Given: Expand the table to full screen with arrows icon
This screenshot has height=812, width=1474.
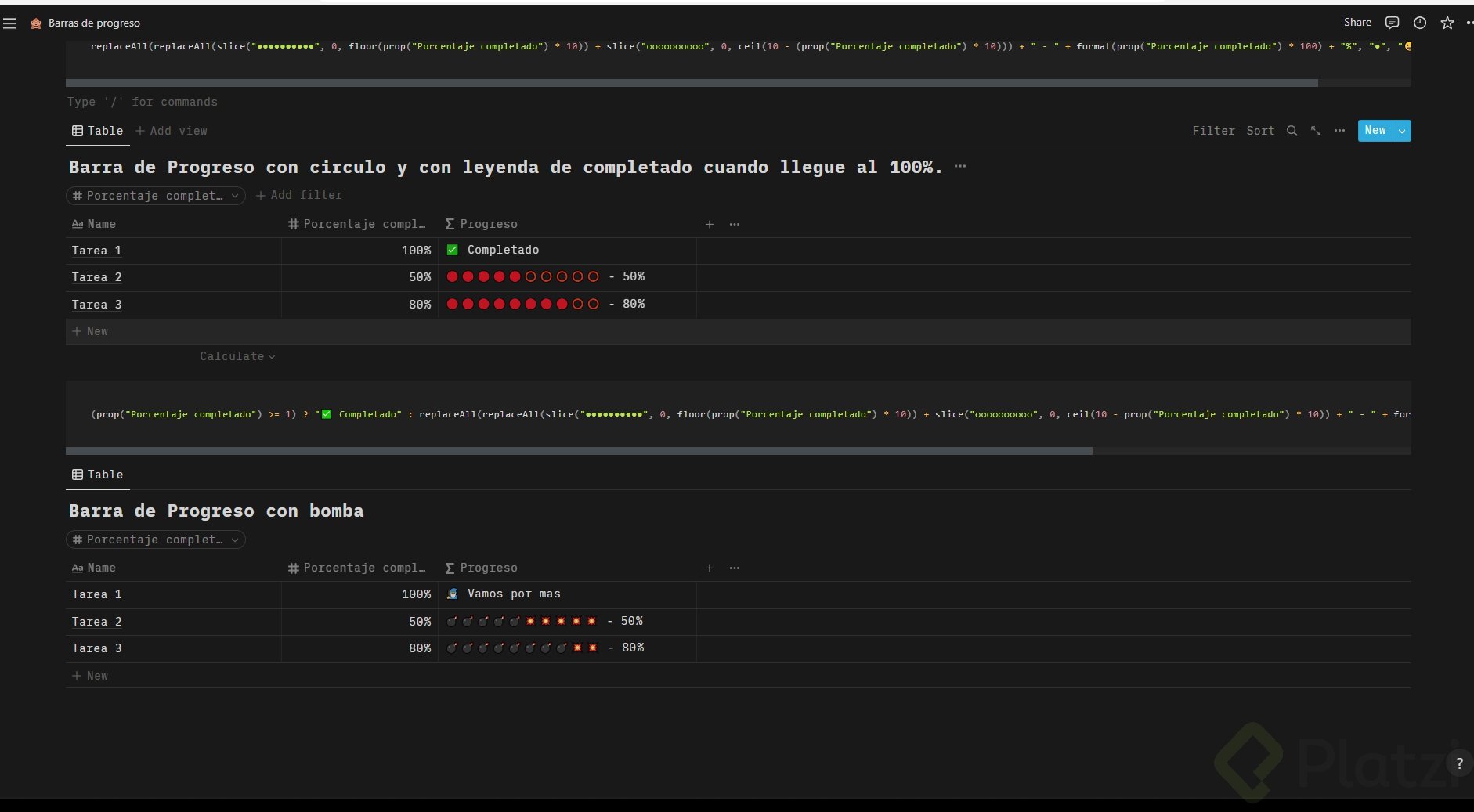Looking at the screenshot, I should [x=1314, y=131].
